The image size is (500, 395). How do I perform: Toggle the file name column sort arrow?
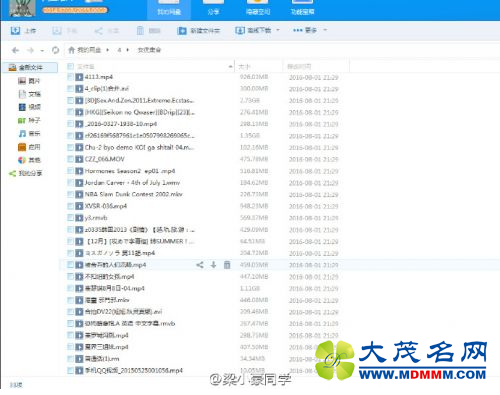click(230, 67)
